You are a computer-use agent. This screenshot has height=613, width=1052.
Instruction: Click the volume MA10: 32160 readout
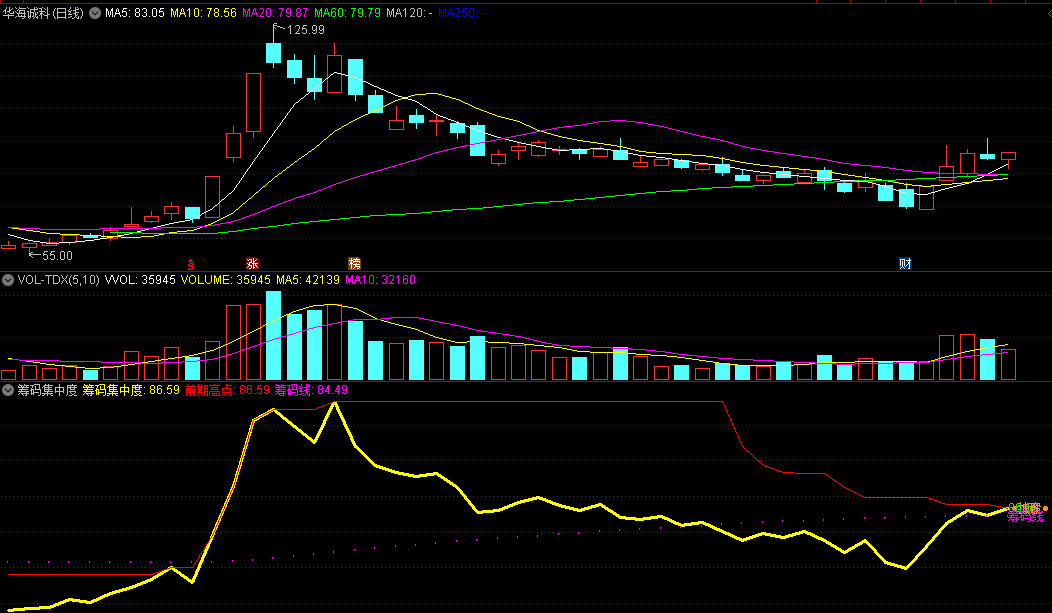point(380,280)
